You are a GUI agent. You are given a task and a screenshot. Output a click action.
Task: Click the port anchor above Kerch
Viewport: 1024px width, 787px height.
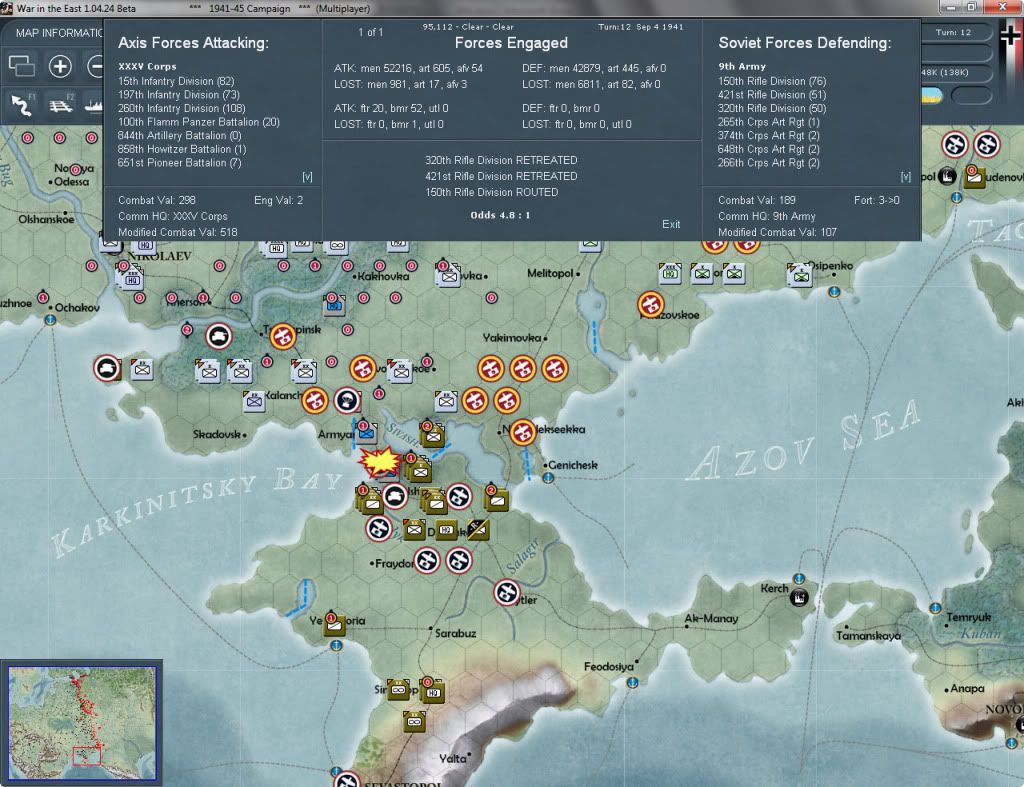pyautogui.click(x=798, y=579)
